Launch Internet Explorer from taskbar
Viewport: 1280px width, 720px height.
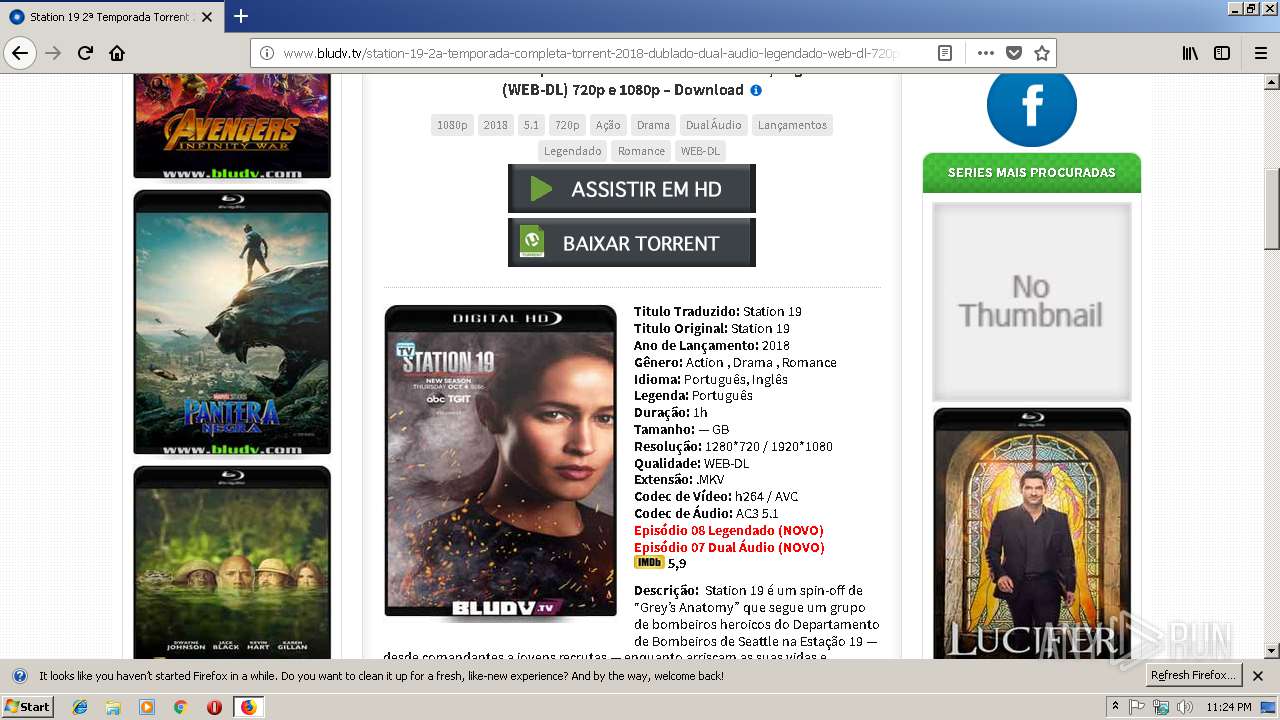tap(80, 707)
